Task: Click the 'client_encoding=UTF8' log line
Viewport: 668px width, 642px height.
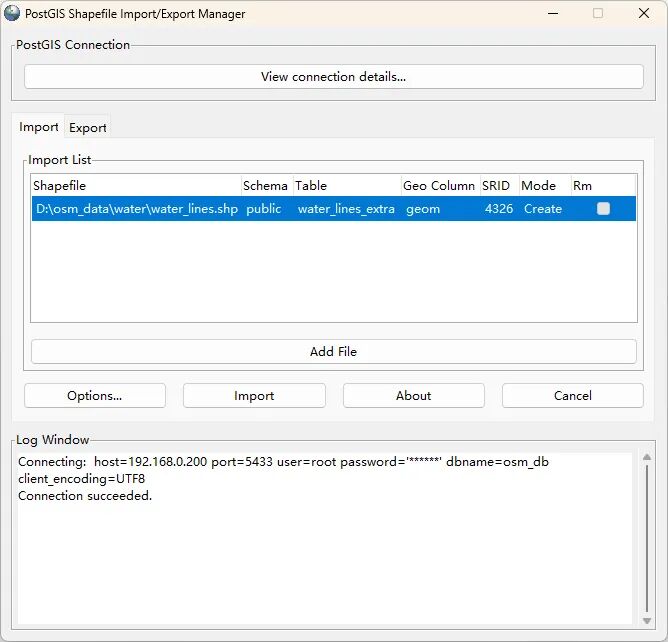Action: coord(81,479)
